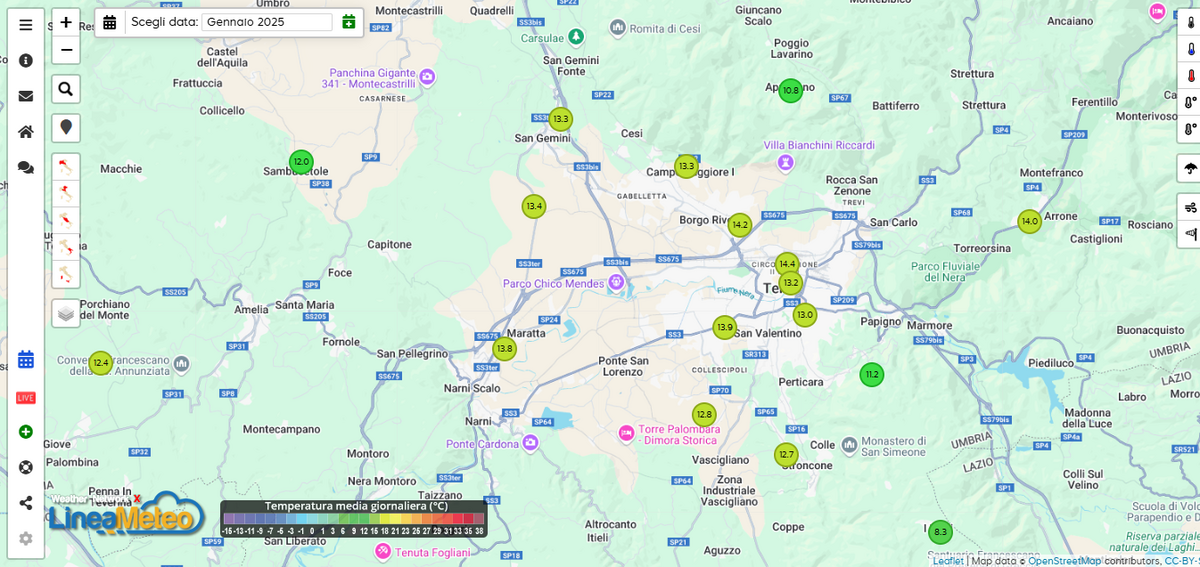This screenshot has height=567, width=1200.
Task: Choose the blue minimum temperature thermometer
Action: (x=1190, y=49)
